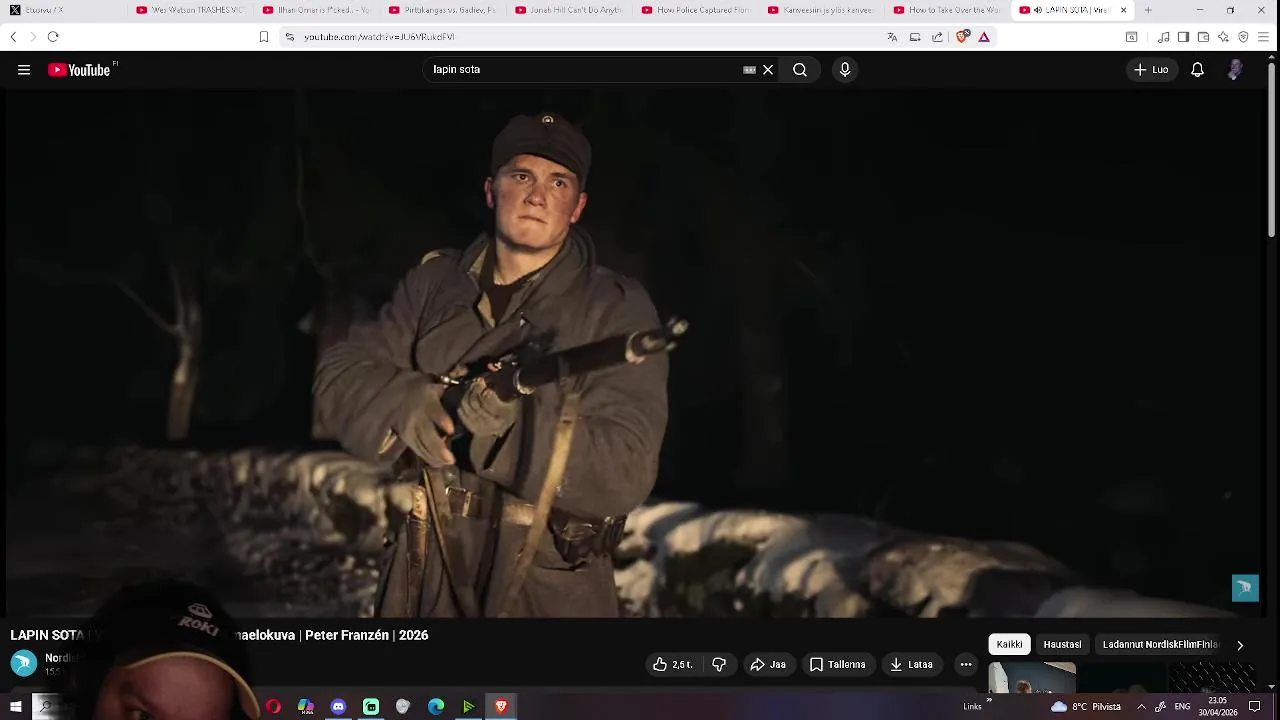The width and height of the screenshot is (1280, 720).
Task: Save the video with Tallenna
Action: pyautogui.click(x=838, y=664)
